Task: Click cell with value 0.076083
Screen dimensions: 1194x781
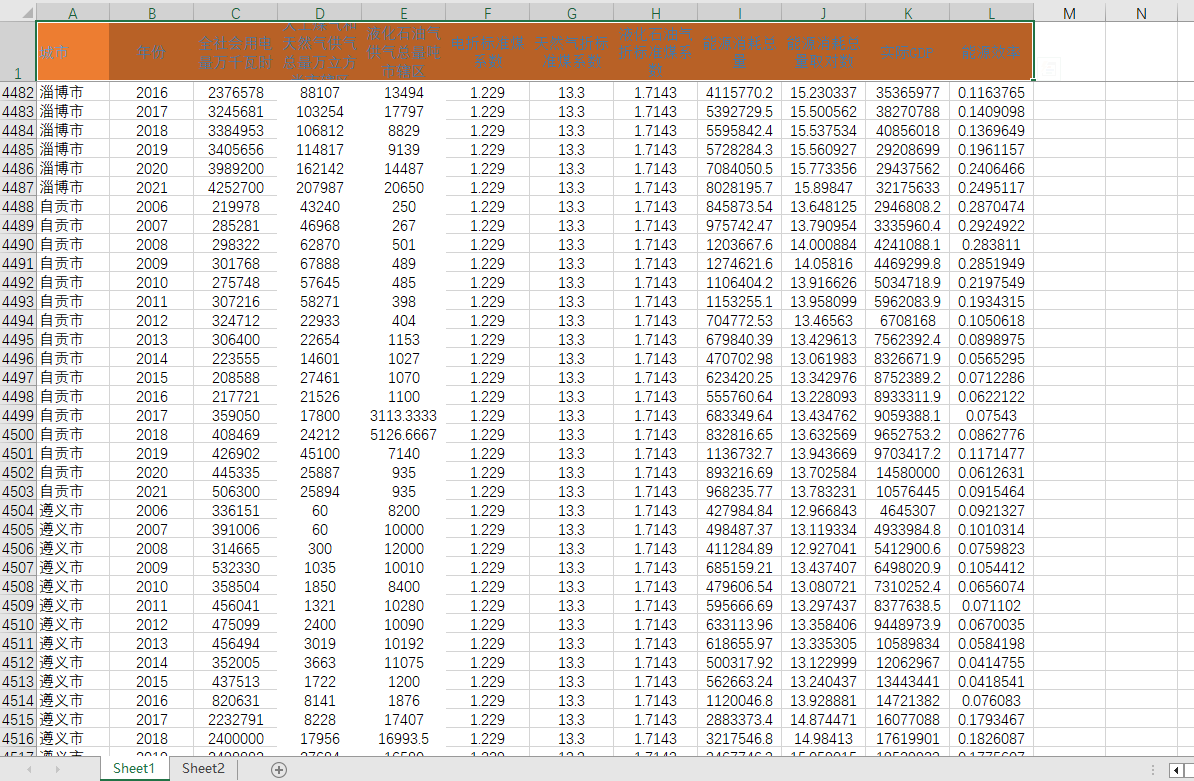Action: pos(991,700)
